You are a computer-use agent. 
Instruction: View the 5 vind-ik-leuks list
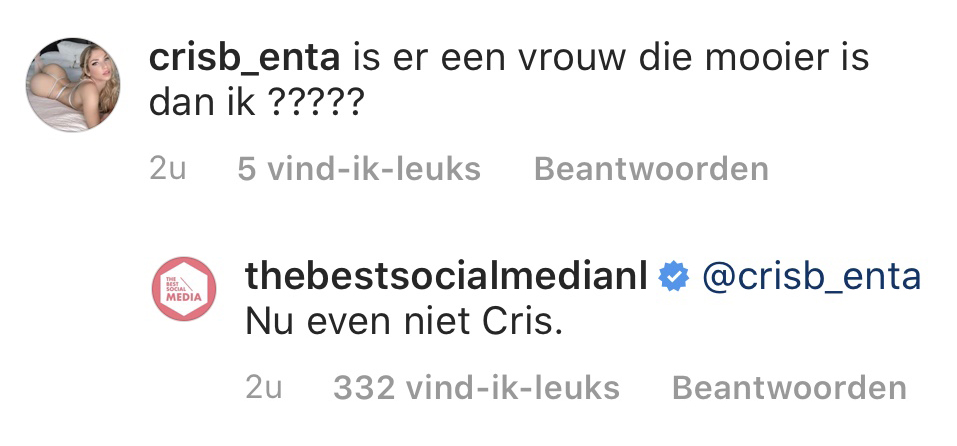coord(359,169)
